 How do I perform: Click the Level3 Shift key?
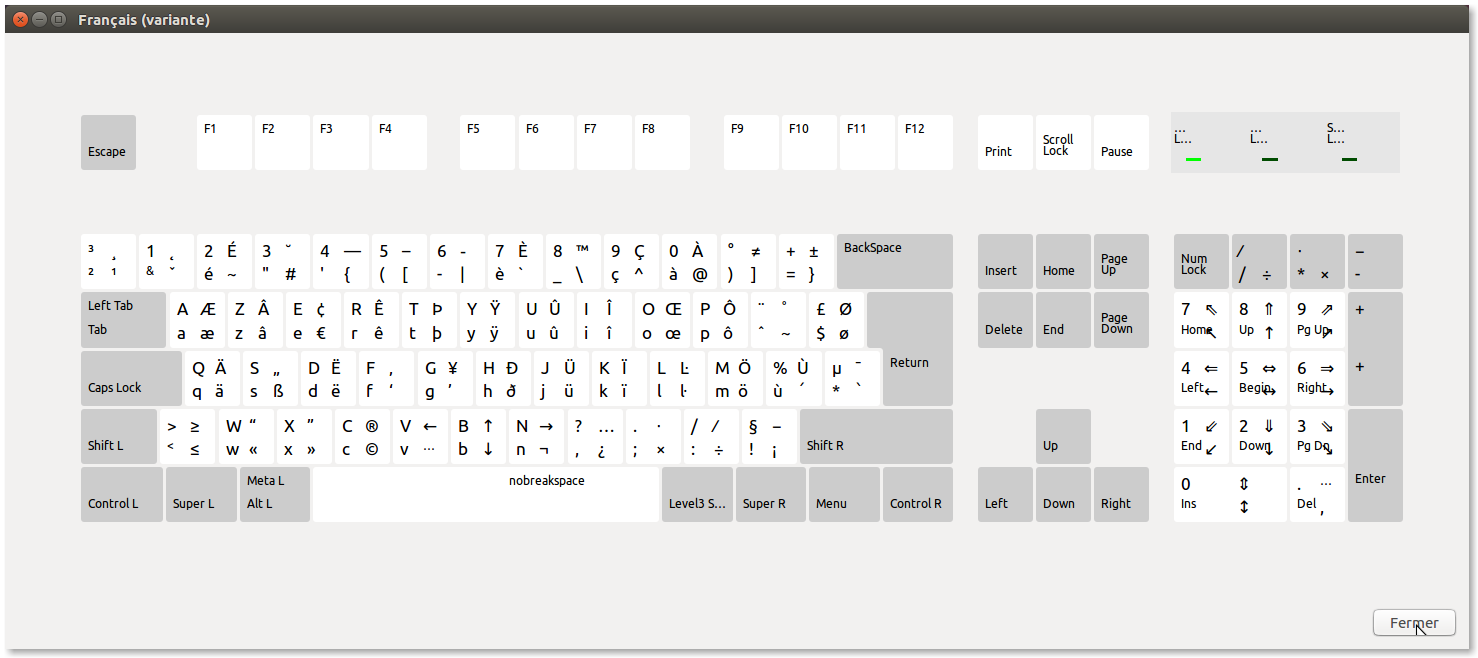tap(697, 494)
